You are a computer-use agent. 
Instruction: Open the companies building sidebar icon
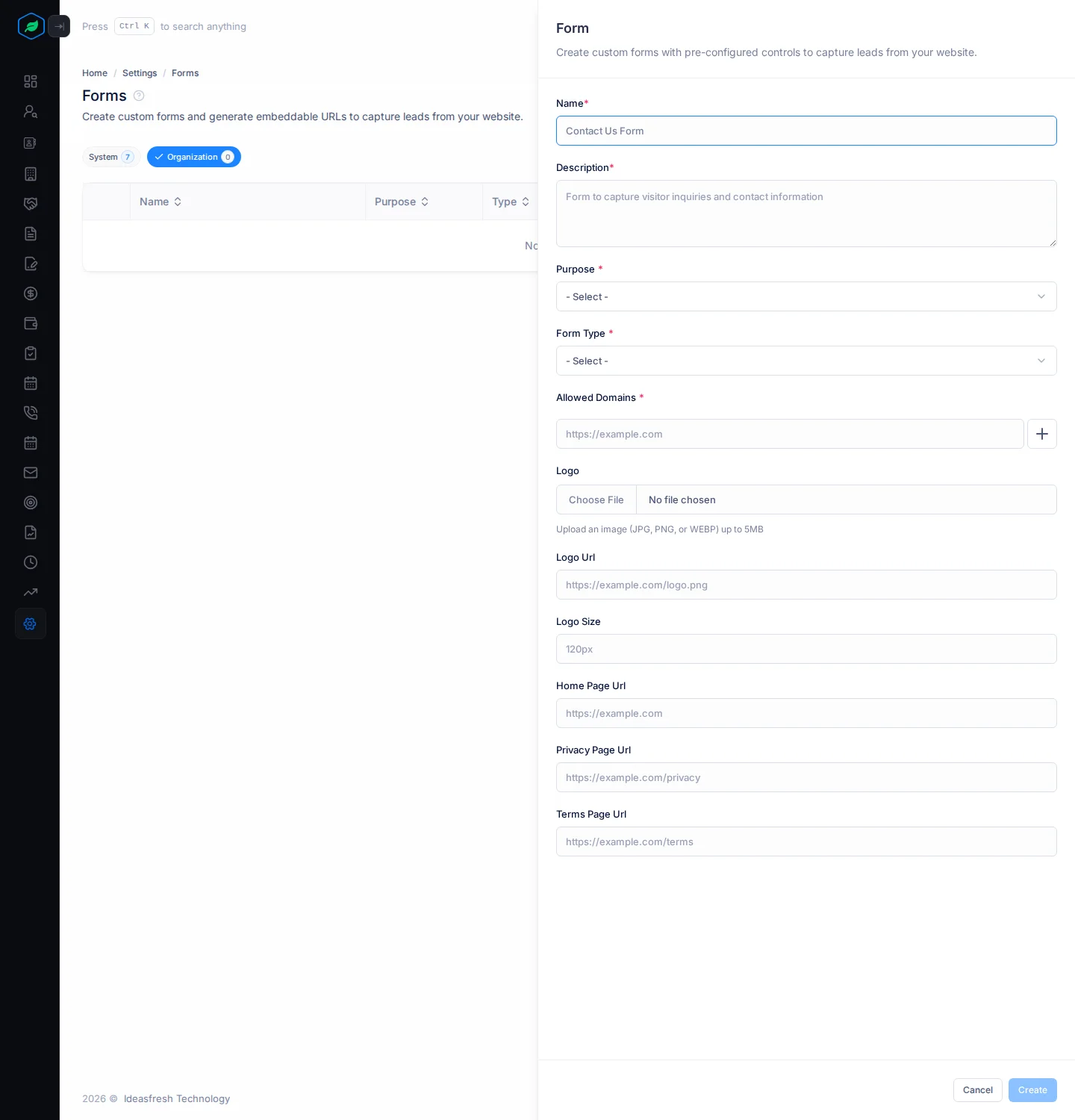[31, 174]
